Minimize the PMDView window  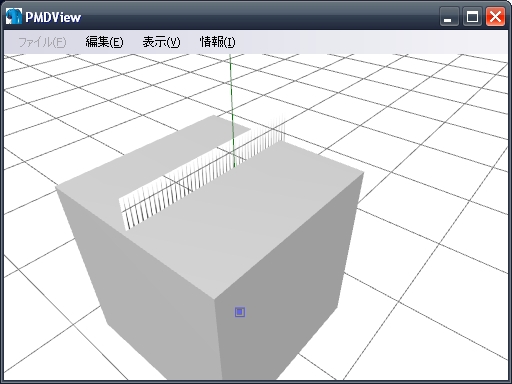coord(448,17)
